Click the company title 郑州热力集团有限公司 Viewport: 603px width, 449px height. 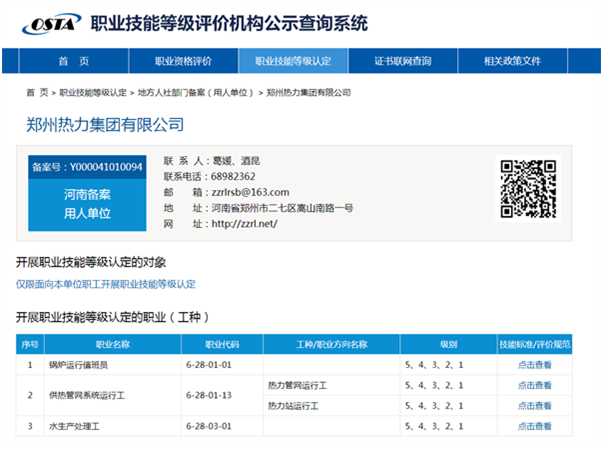105,125
